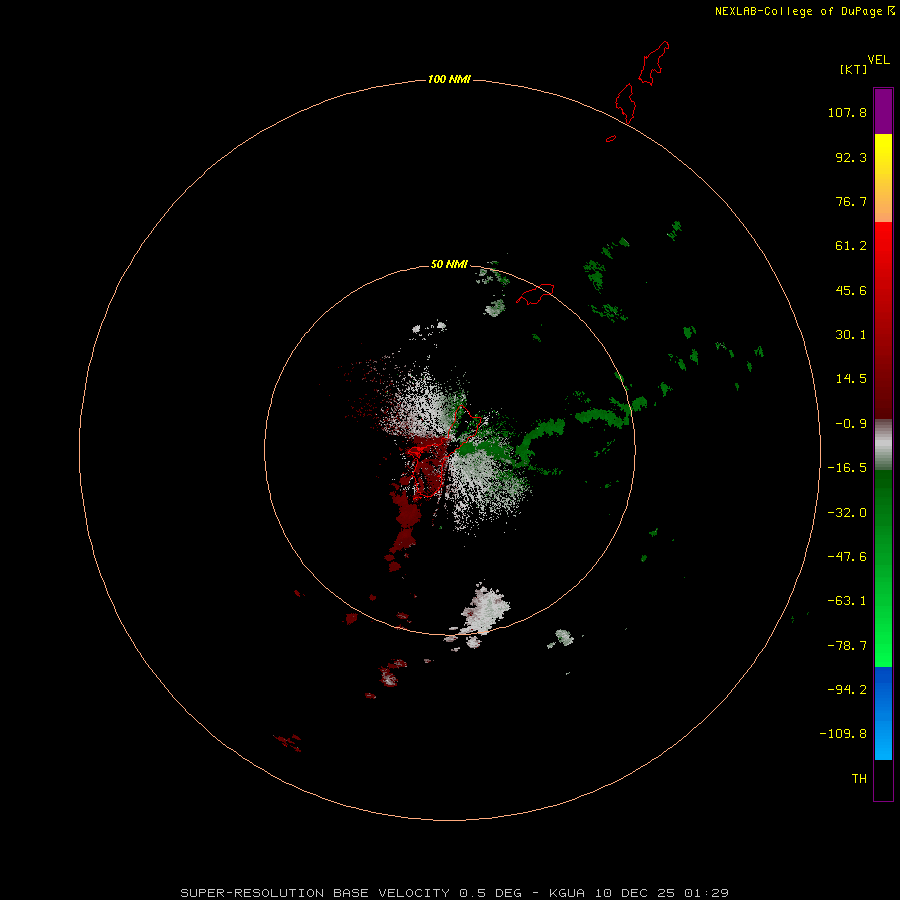Click the [KT] units label
Viewport: 900px width, 900px height.
pyautogui.click(x=853, y=69)
